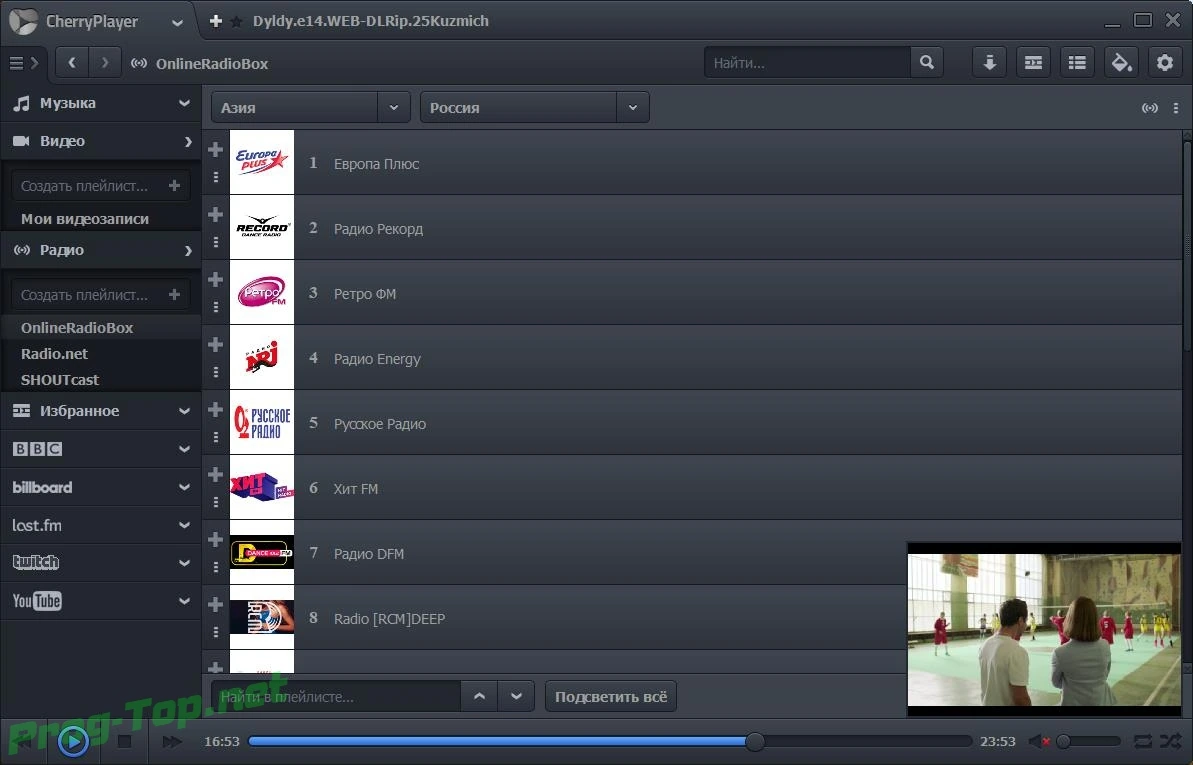Play station Ретро ФМ
The image size is (1193, 765).
(x=364, y=294)
